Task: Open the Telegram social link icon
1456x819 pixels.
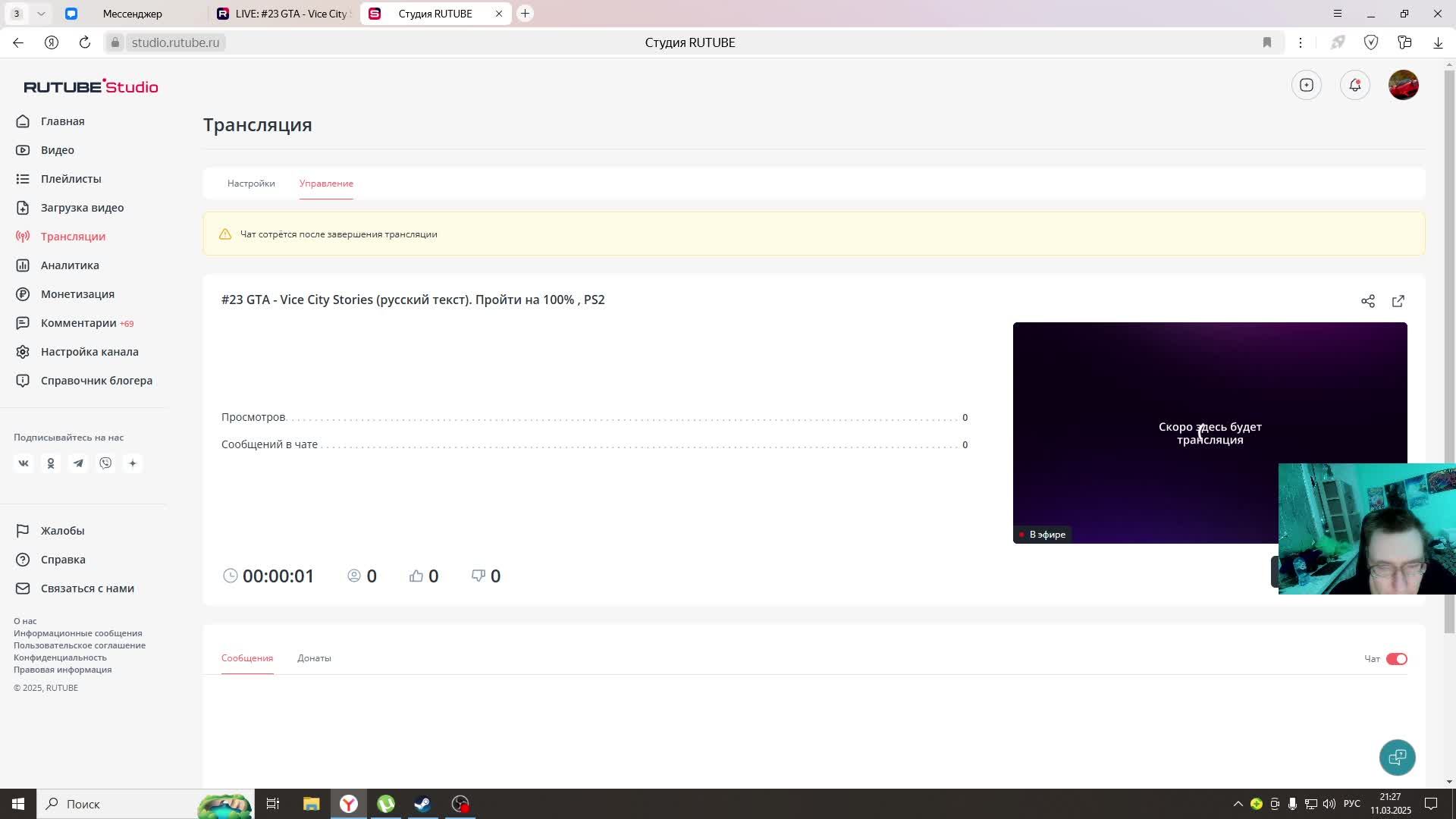Action: (78, 463)
